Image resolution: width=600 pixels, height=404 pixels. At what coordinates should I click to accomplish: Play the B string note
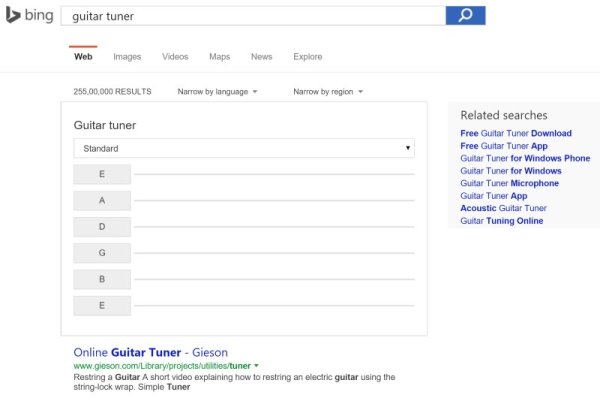click(102, 279)
